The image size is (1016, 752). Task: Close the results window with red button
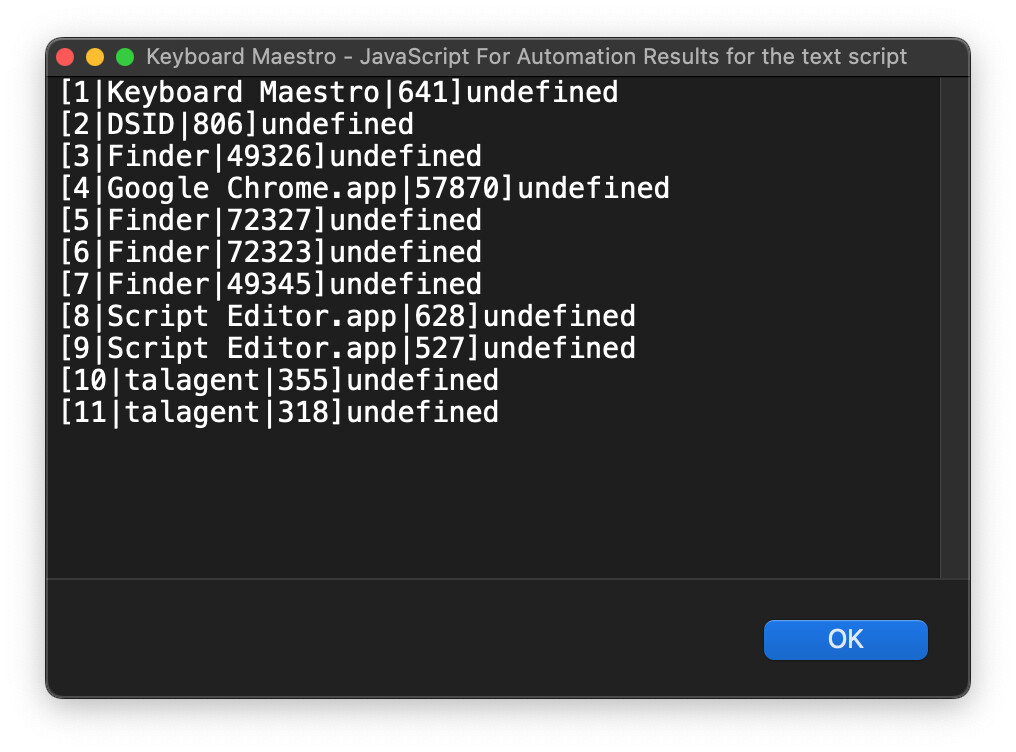coord(66,57)
